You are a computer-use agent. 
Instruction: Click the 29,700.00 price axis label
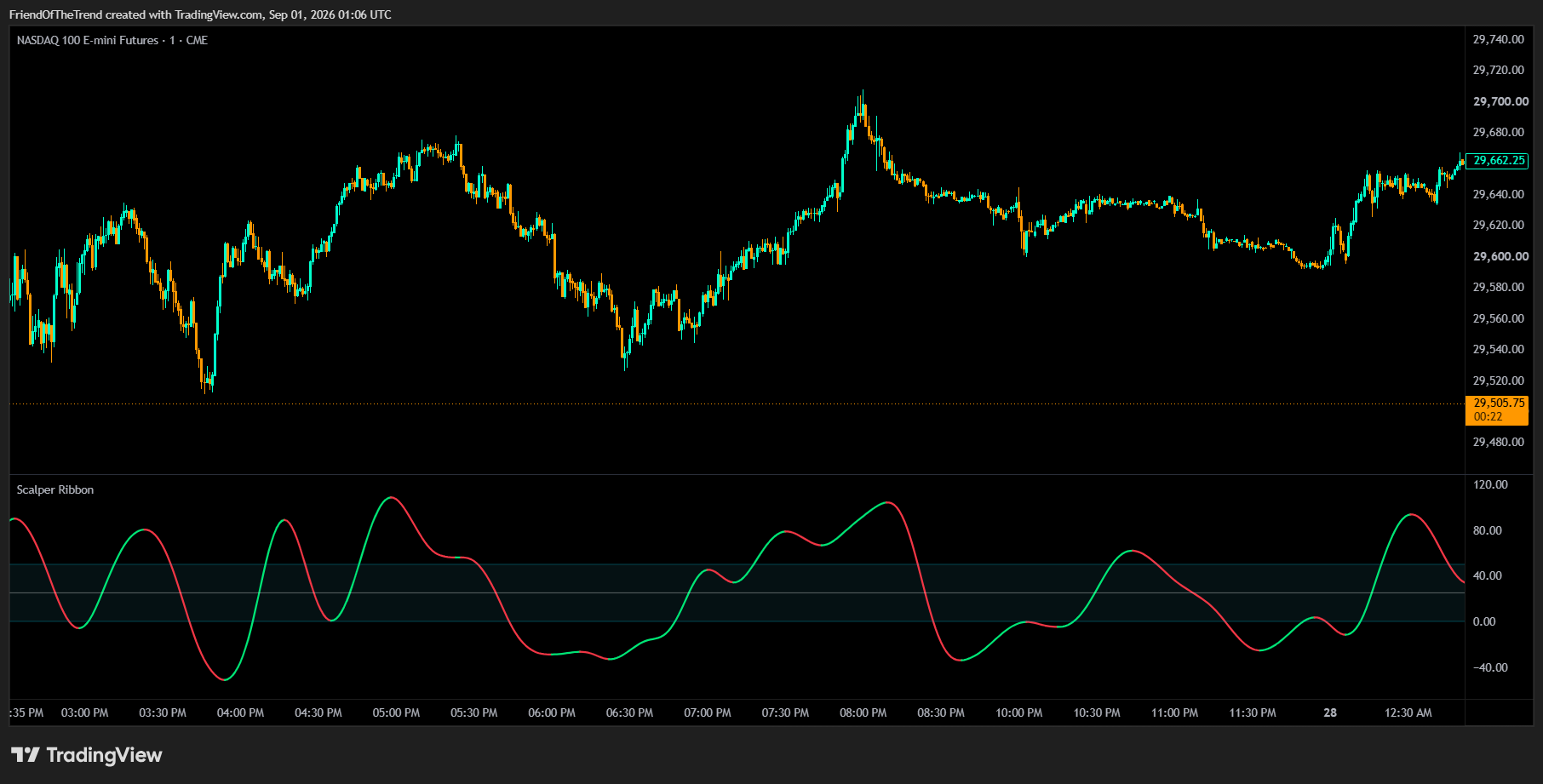tap(1500, 101)
